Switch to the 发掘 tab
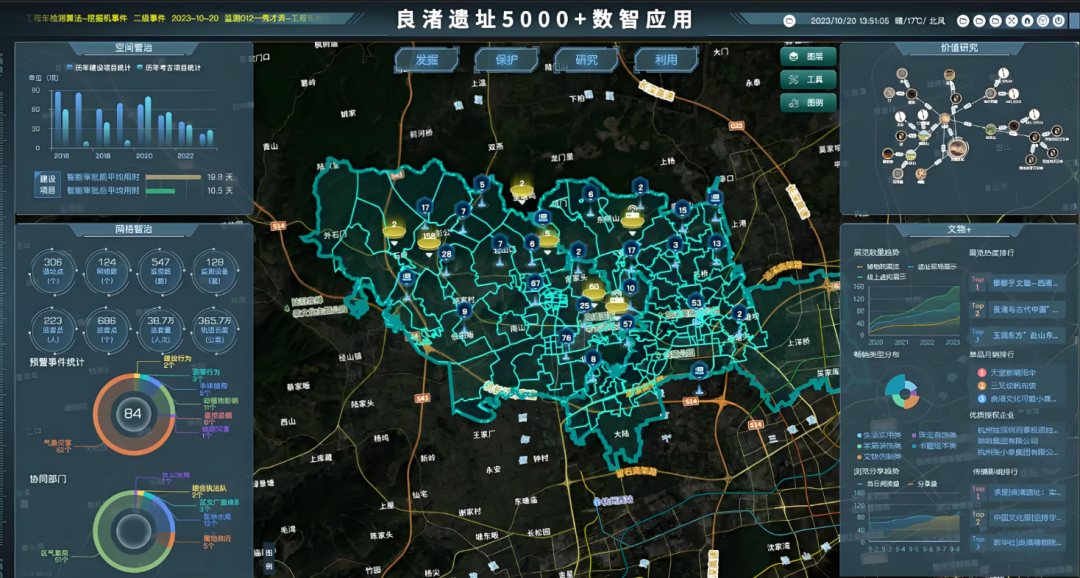1080x578 pixels. [x=427, y=60]
